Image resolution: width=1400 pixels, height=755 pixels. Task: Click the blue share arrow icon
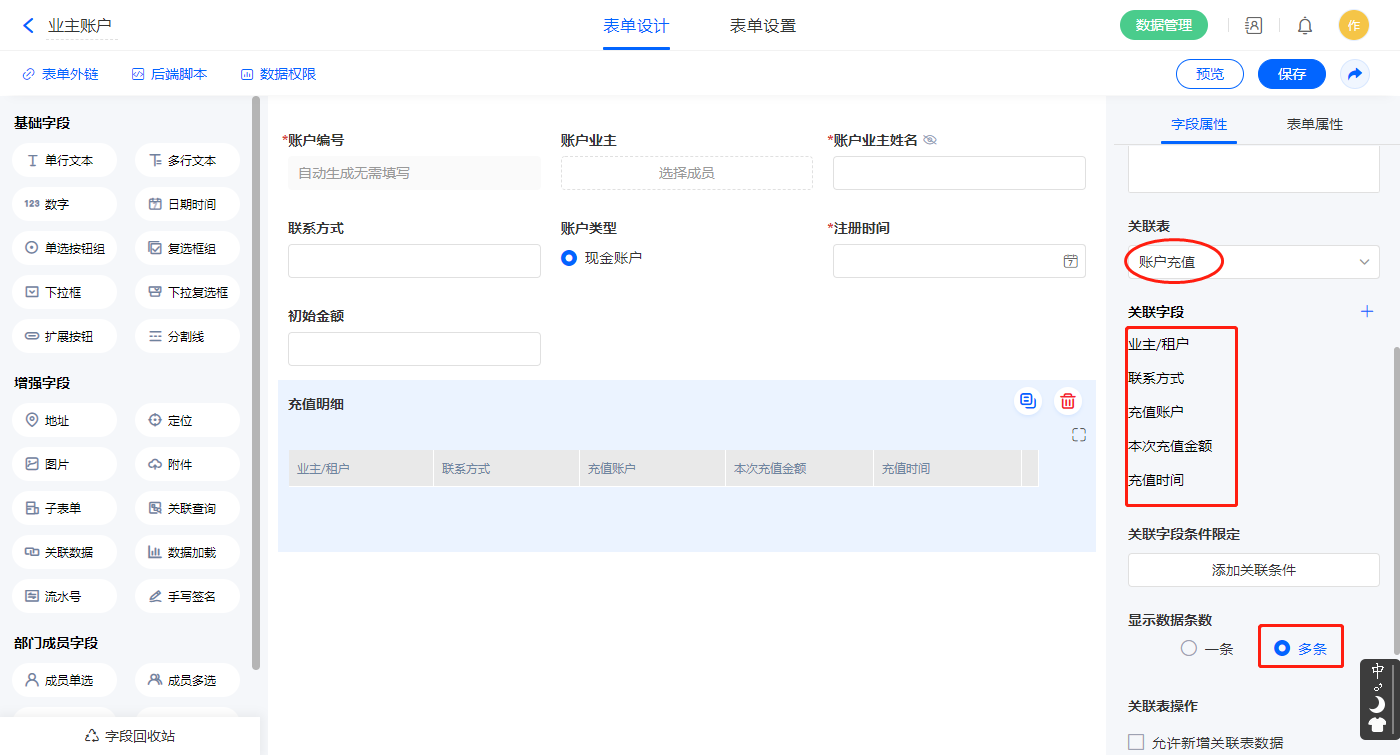1355,74
